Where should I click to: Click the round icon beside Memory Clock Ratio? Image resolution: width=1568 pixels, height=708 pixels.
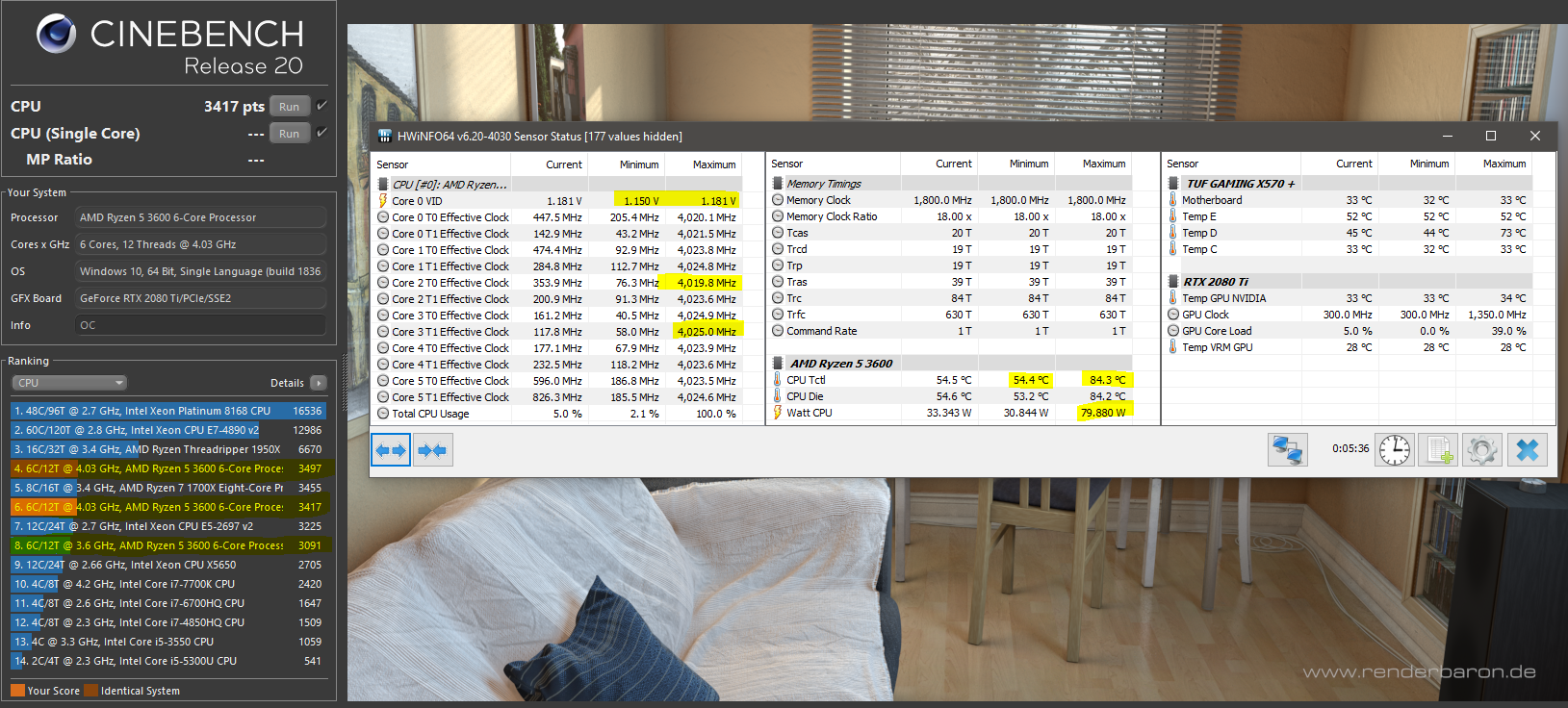(778, 216)
